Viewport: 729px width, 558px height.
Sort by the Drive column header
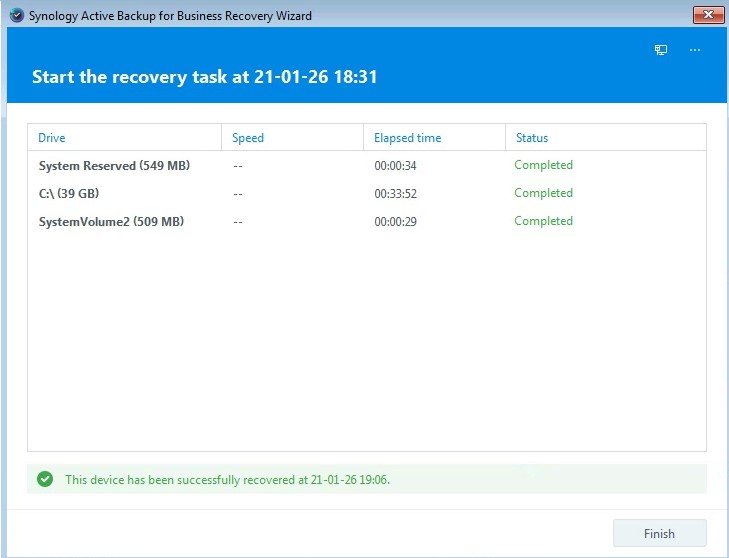[125, 138]
